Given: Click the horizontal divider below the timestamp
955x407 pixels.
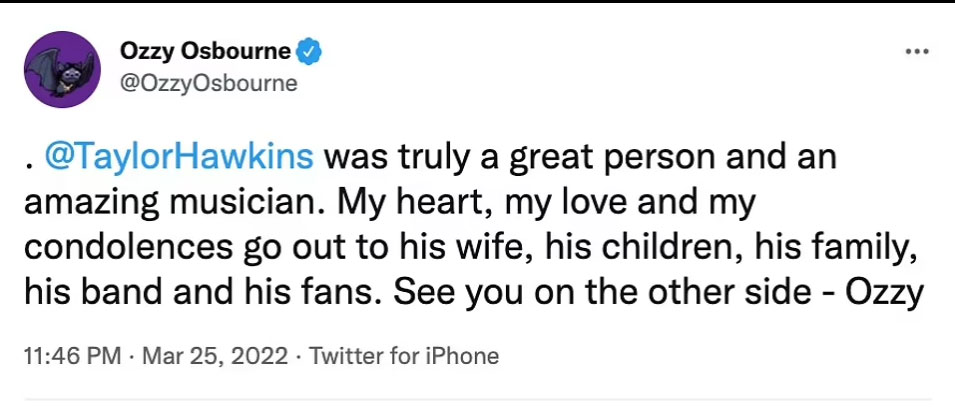Looking at the screenshot, I should [477, 400].
